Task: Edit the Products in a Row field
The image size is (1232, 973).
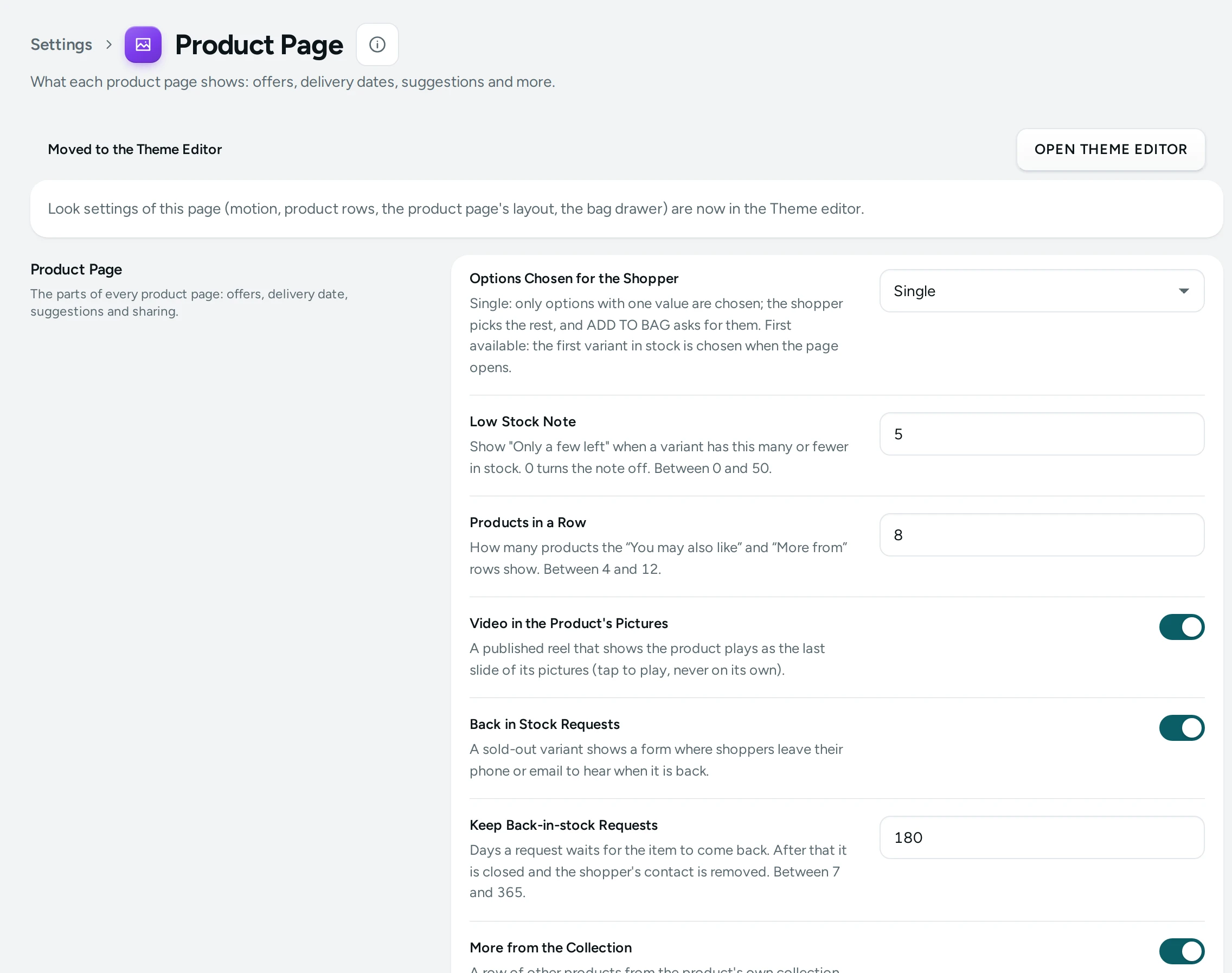Action: [1041, 535]
